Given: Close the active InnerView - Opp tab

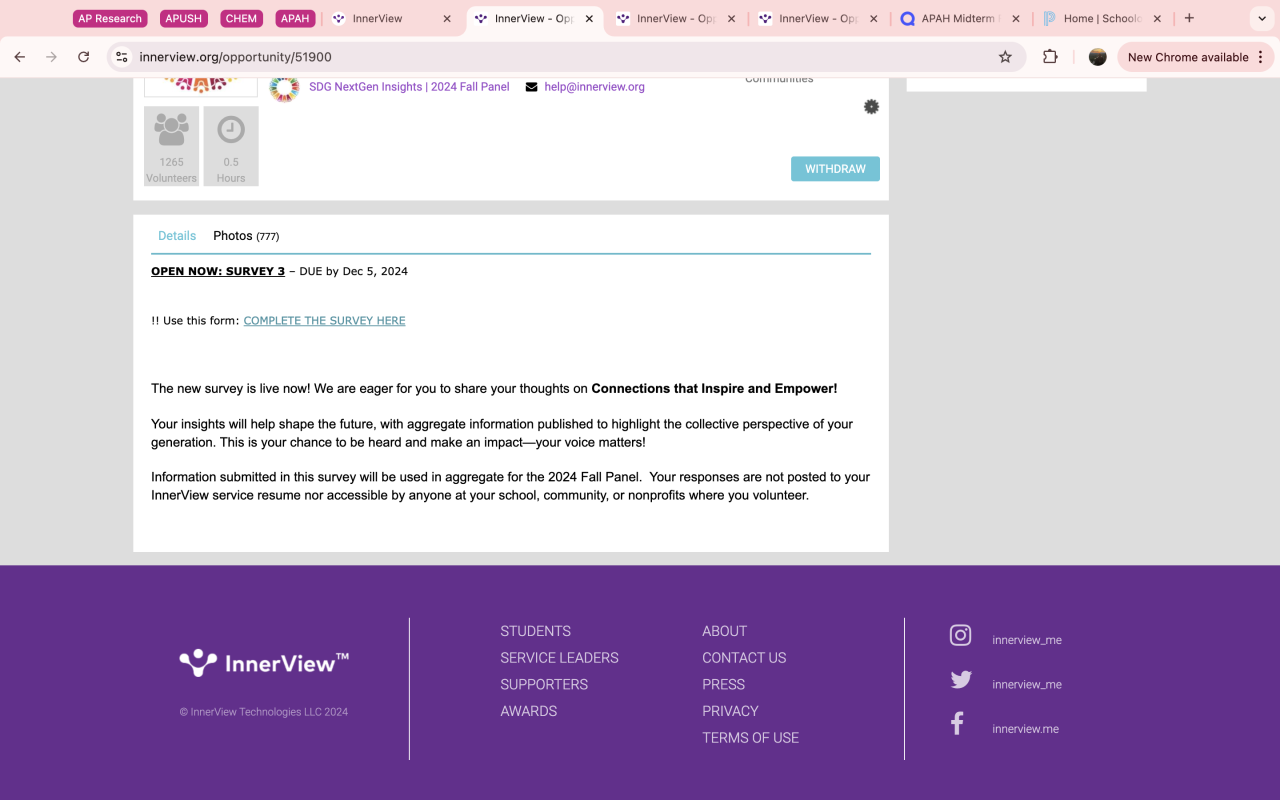Looking at the screenshot, I should (x=589, y=18).
